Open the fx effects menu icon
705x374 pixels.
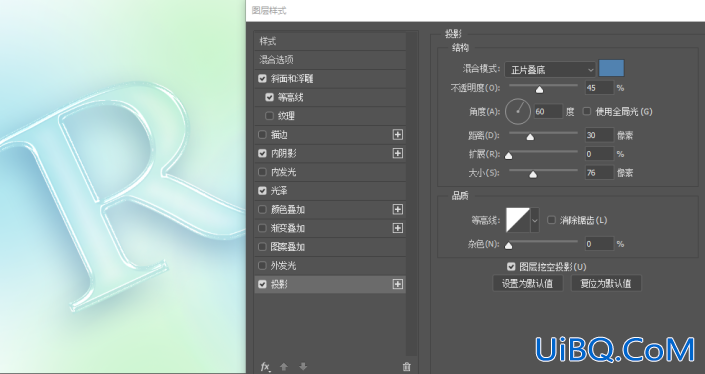pyautogui.click(x=266, y=367)
